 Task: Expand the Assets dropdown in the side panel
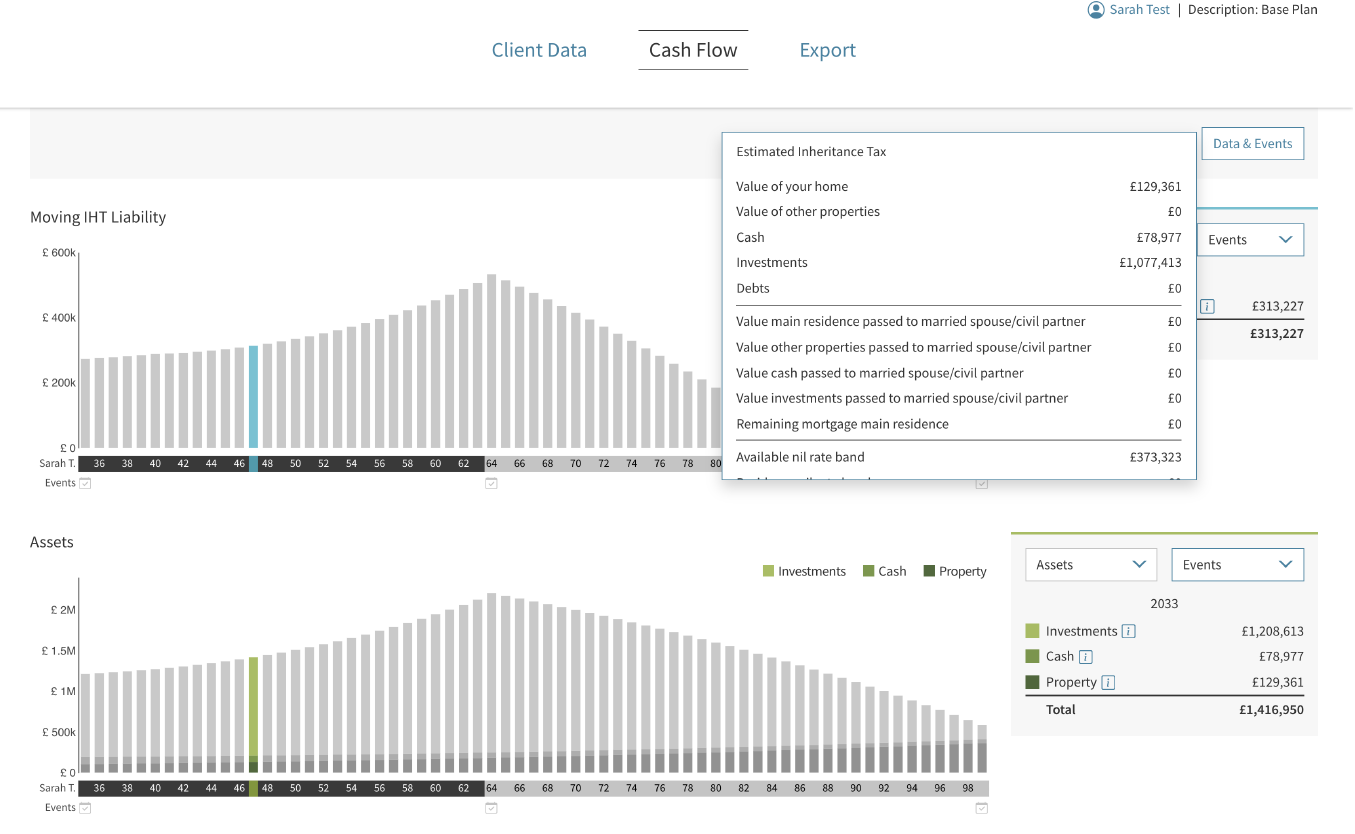pos(1090,565)
